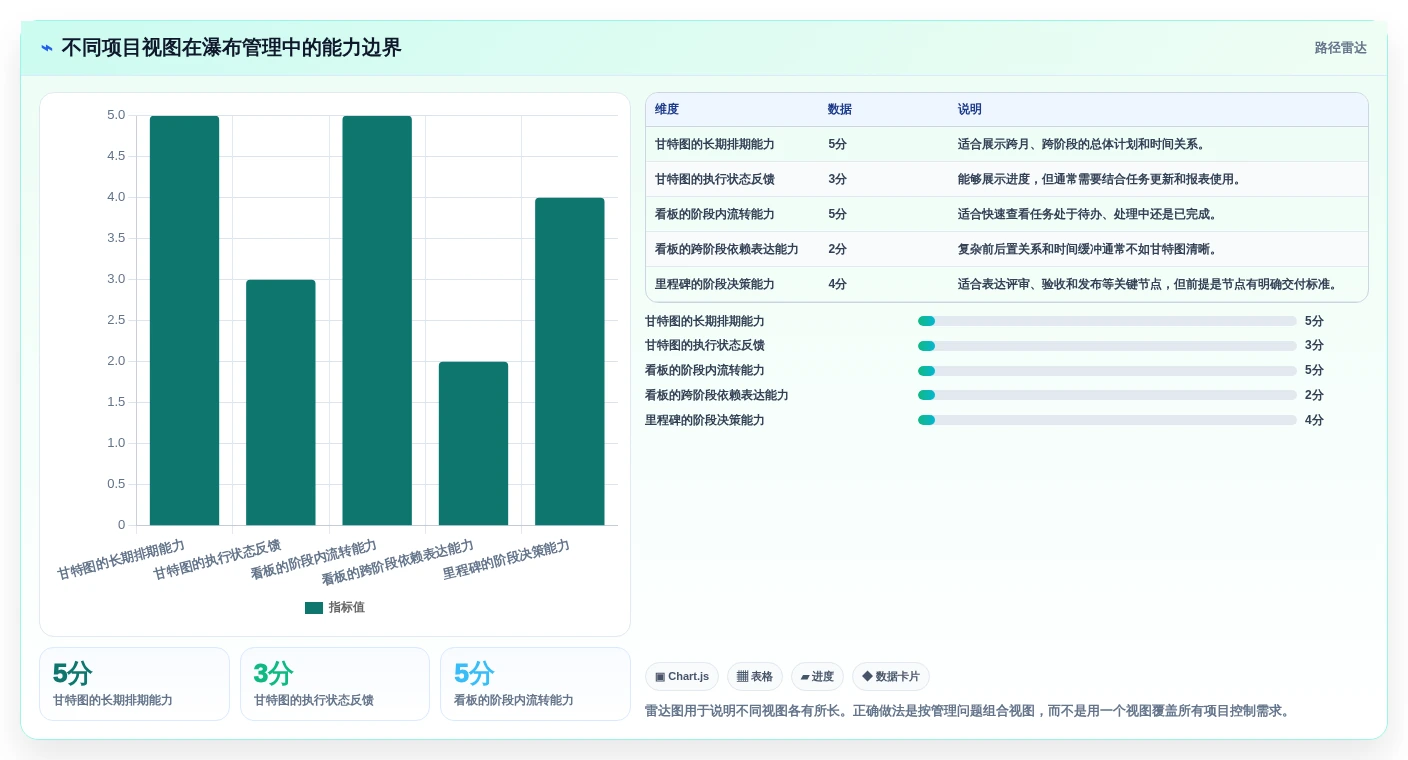Select table row 甘特图的长期排期能力
The image size is (1408, 760).
(1007, 144)
